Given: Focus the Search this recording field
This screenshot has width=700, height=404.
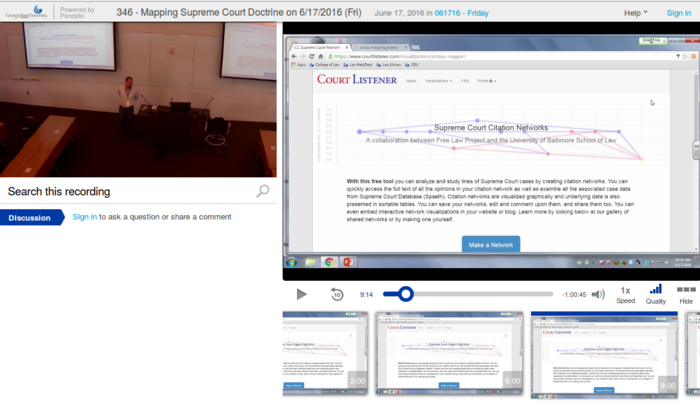Looking at the screenshot, I should [x=130, y=191].
